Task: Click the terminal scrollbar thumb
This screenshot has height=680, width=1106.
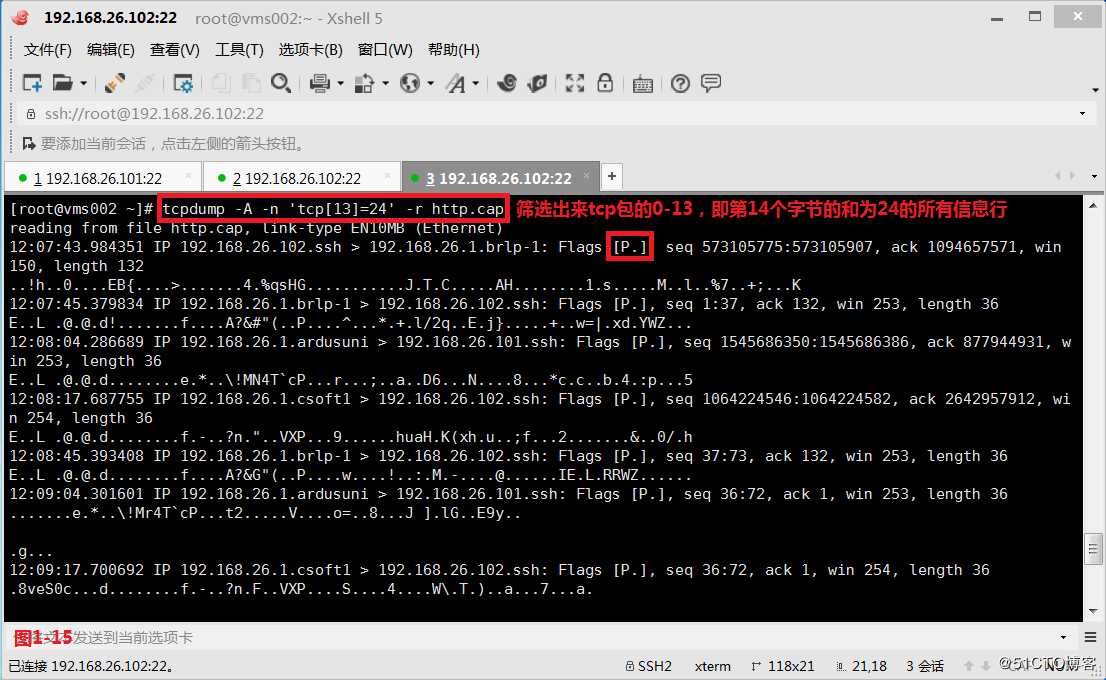Action: point(1093,549)
